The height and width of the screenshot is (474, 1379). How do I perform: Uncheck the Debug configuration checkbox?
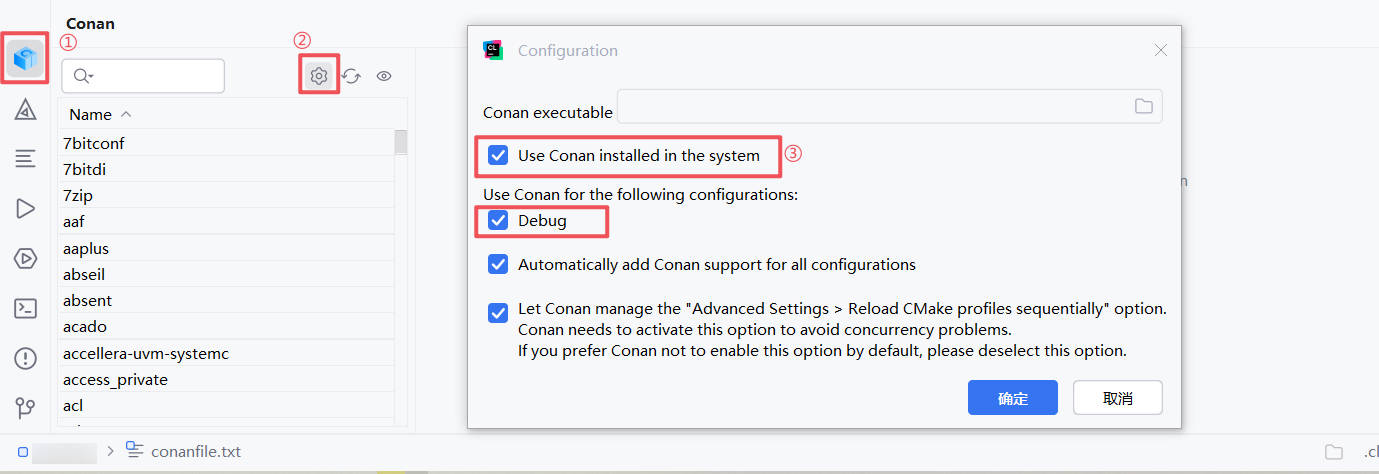tap(498, 220)
